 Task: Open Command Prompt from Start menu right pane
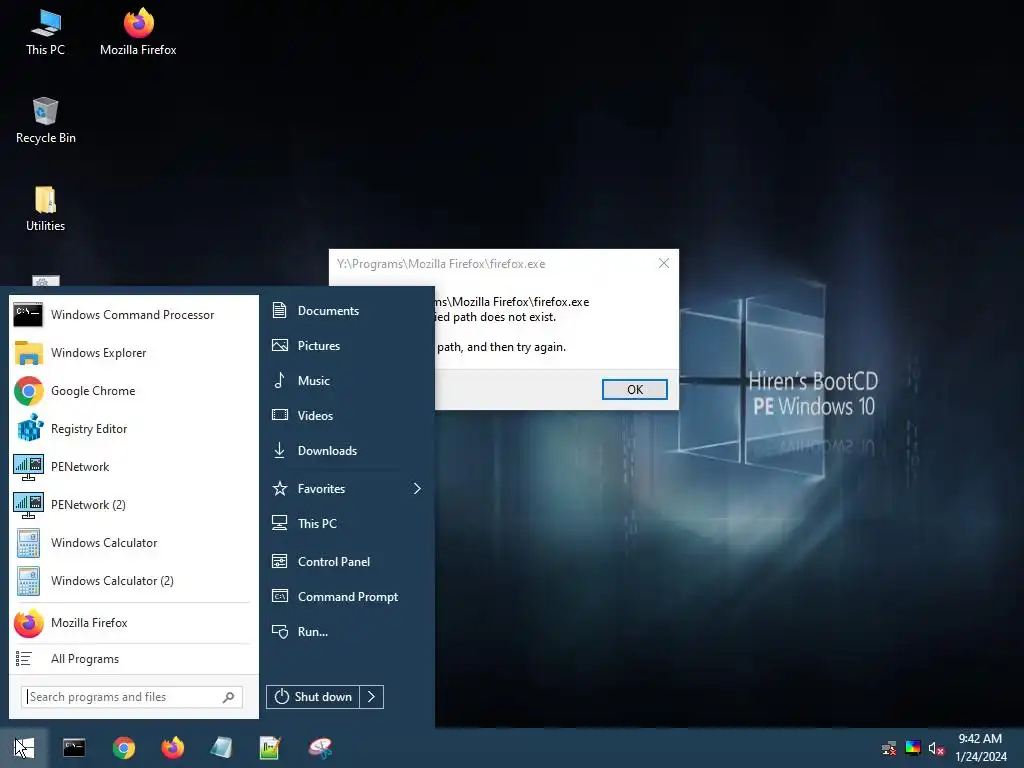(x=347, y=597)
